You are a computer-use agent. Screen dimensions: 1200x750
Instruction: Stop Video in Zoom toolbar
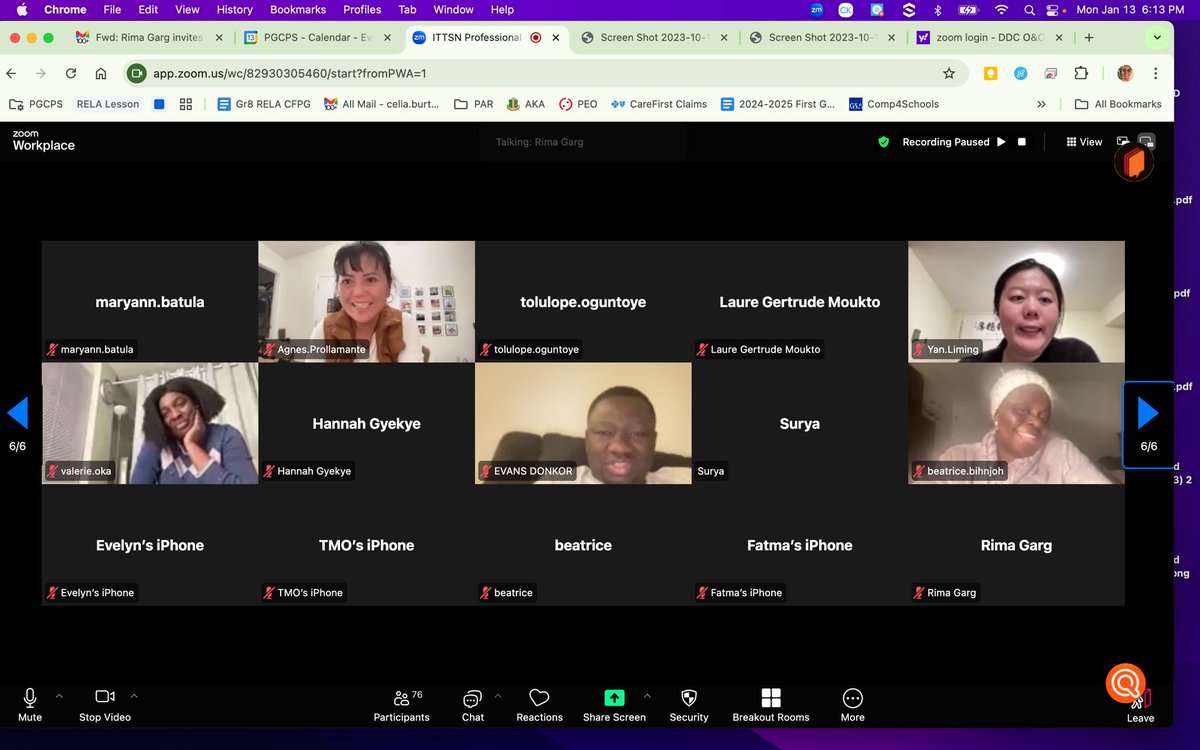point(105,704)
